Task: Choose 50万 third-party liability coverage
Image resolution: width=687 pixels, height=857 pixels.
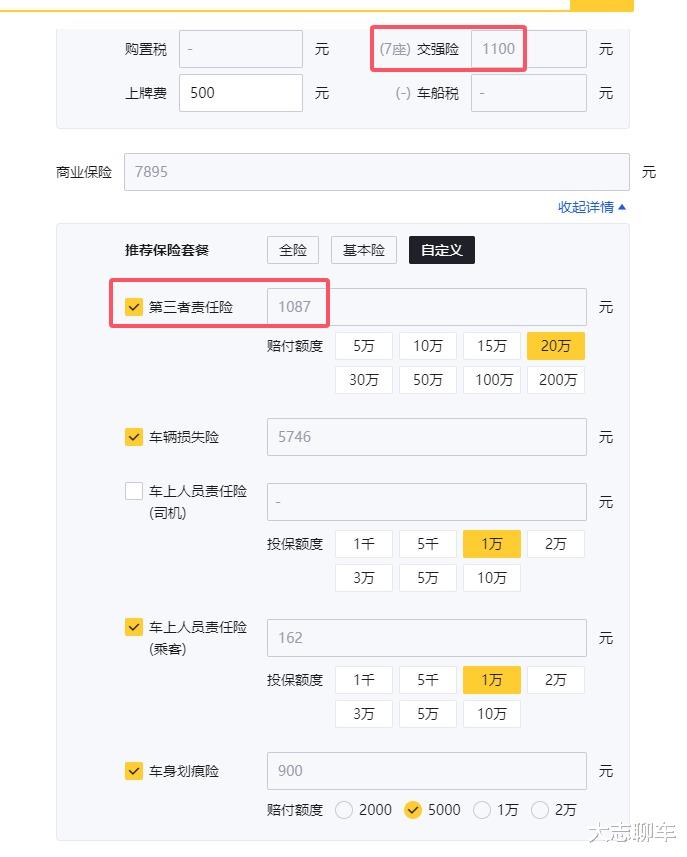Action: pos(428,380)
